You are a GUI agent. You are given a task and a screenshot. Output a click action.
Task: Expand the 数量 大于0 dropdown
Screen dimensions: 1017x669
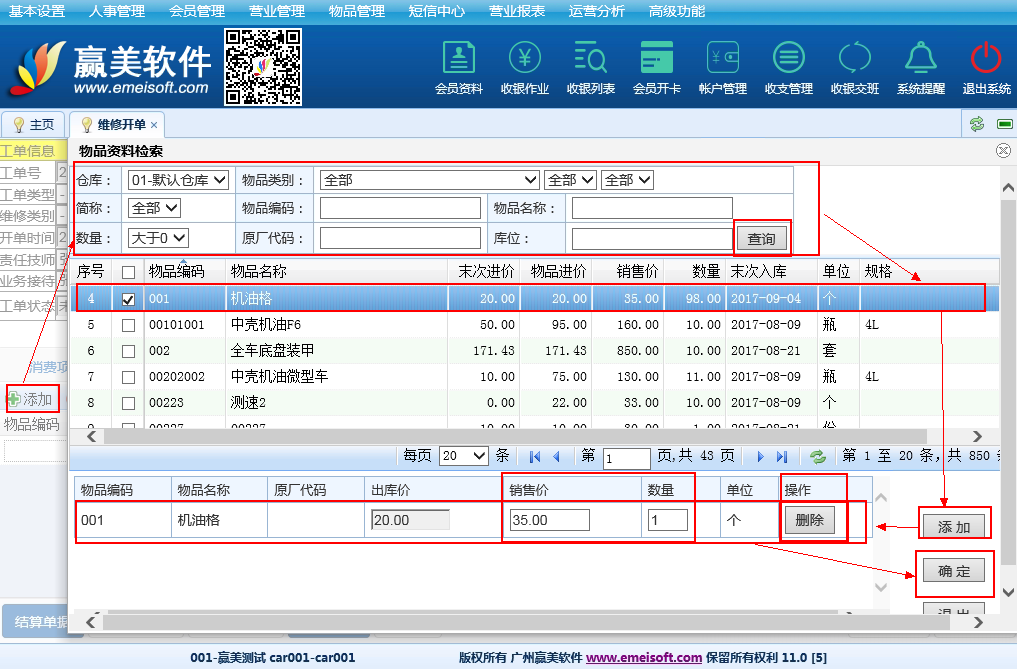[158, 238]
